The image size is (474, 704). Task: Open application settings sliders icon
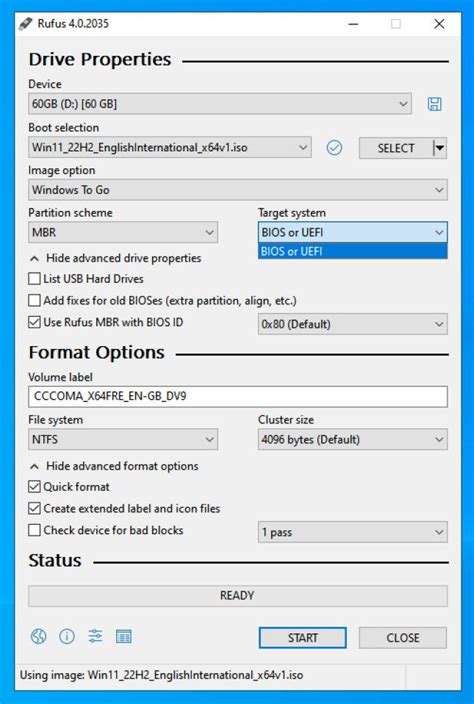(x=95, y=636)
